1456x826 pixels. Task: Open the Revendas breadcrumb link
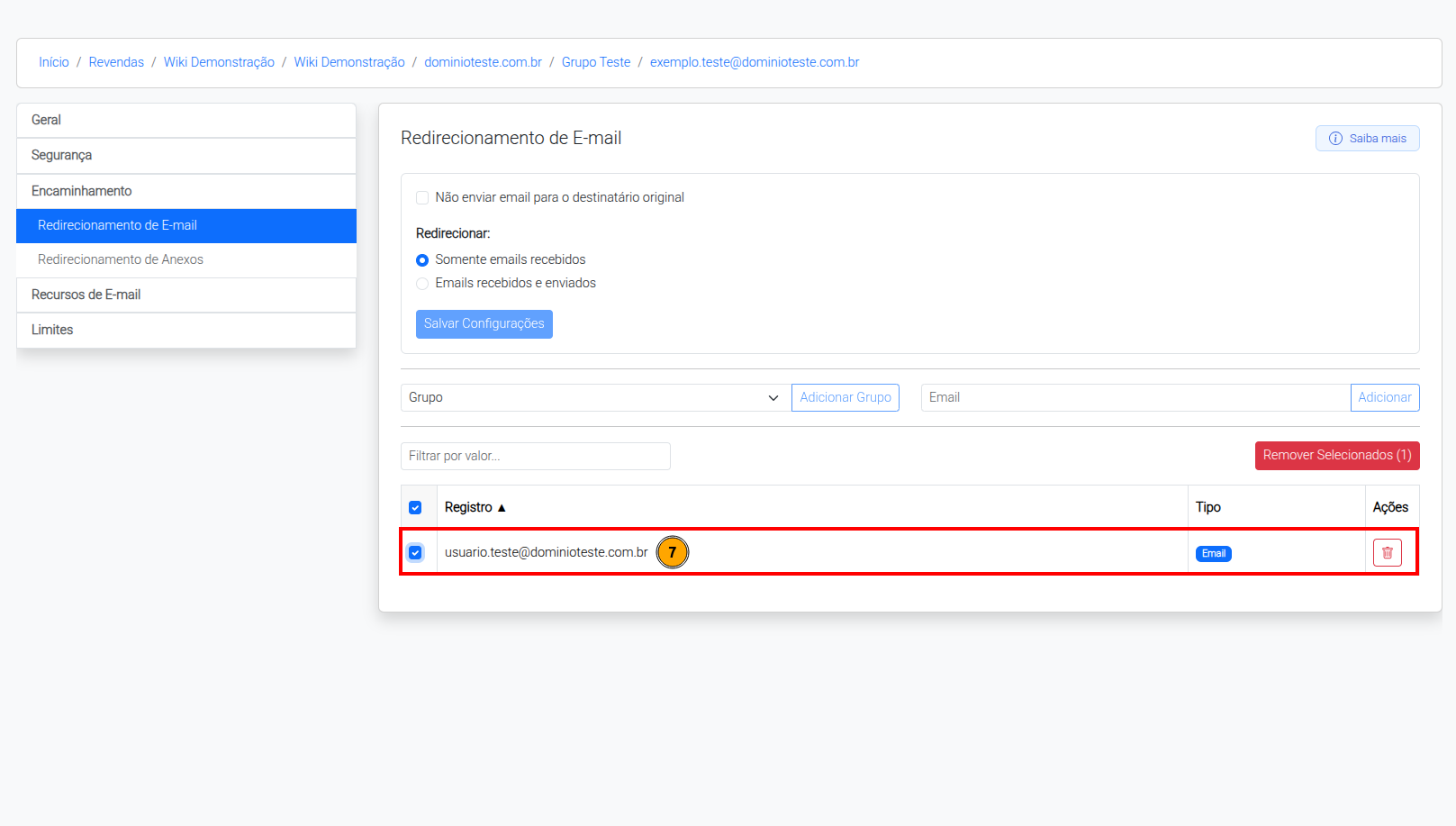click(x=116, y=62)
